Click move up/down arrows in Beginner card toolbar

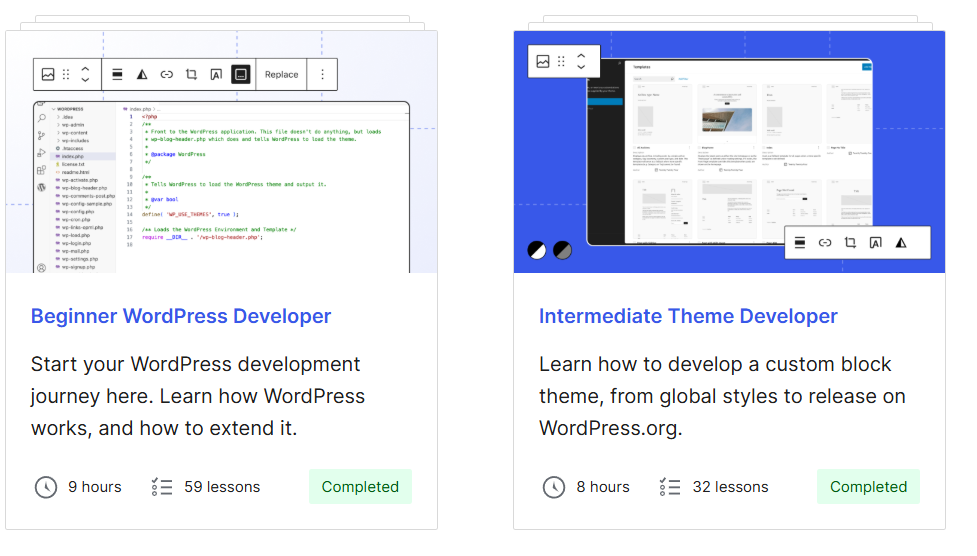coord(85,75)
